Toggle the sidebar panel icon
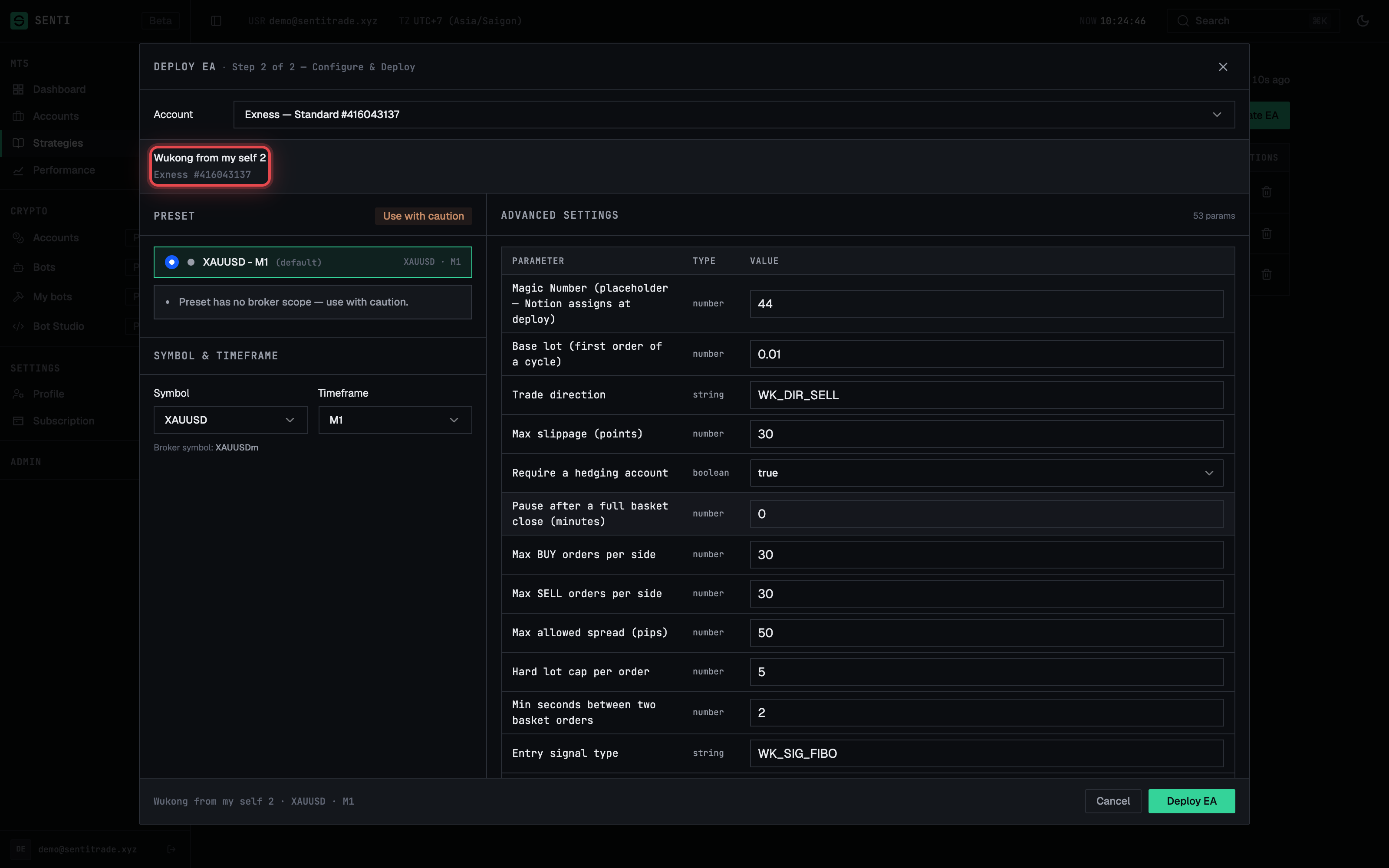The width and height of the screenshot is (1389, 868). pos(216,21)
